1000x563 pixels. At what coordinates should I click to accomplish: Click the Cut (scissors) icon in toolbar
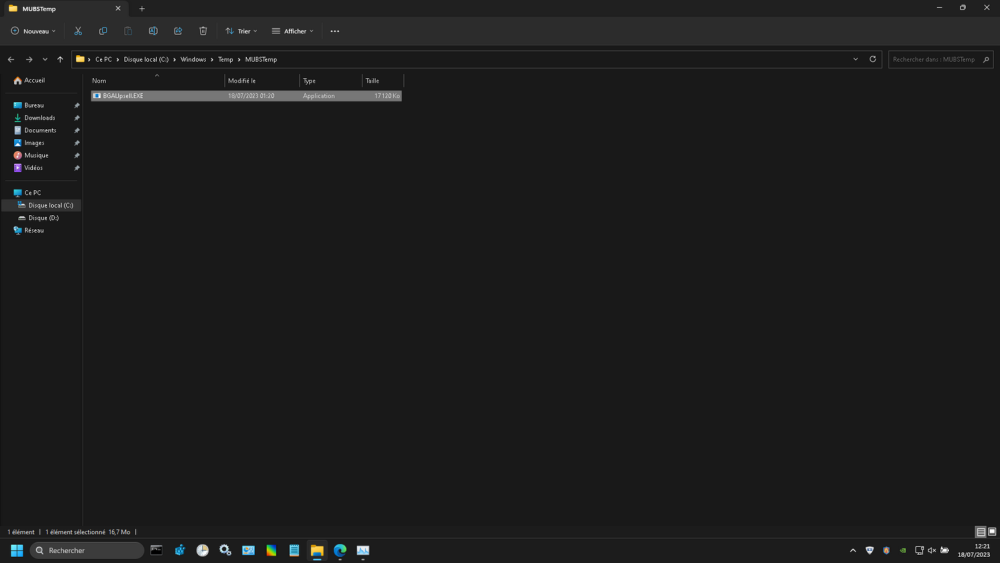pyautogui.click(x=78, y=31)
